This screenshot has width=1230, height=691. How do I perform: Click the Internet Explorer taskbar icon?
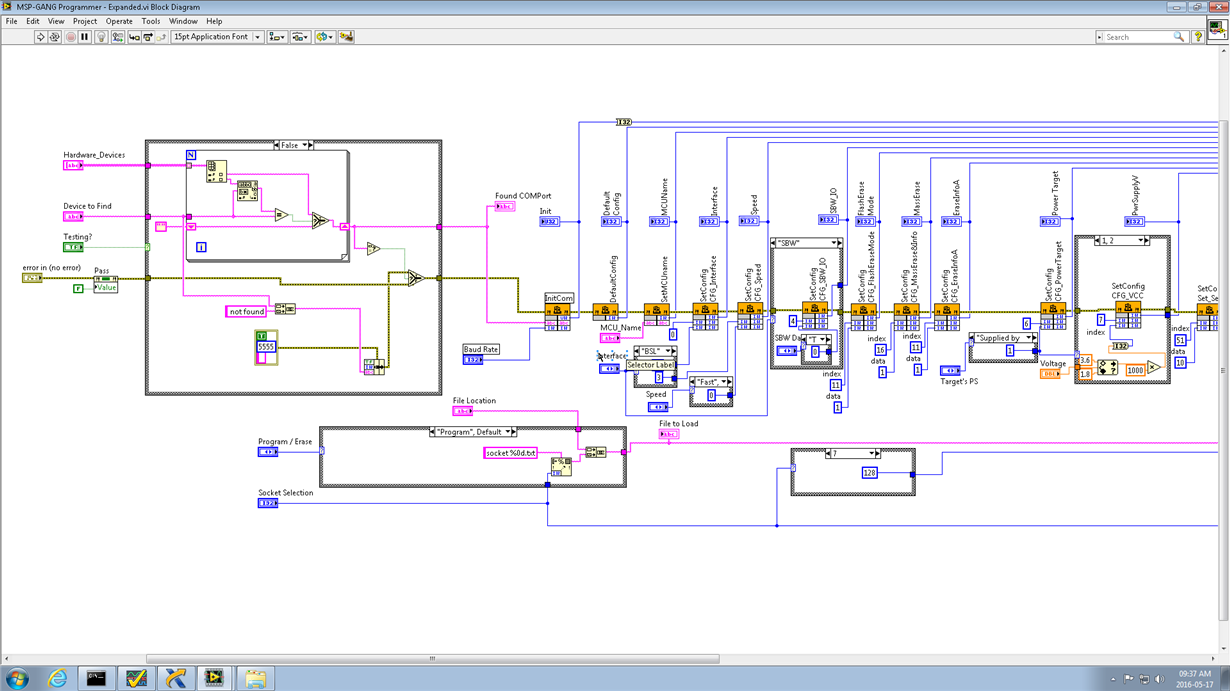pos(57,679)
